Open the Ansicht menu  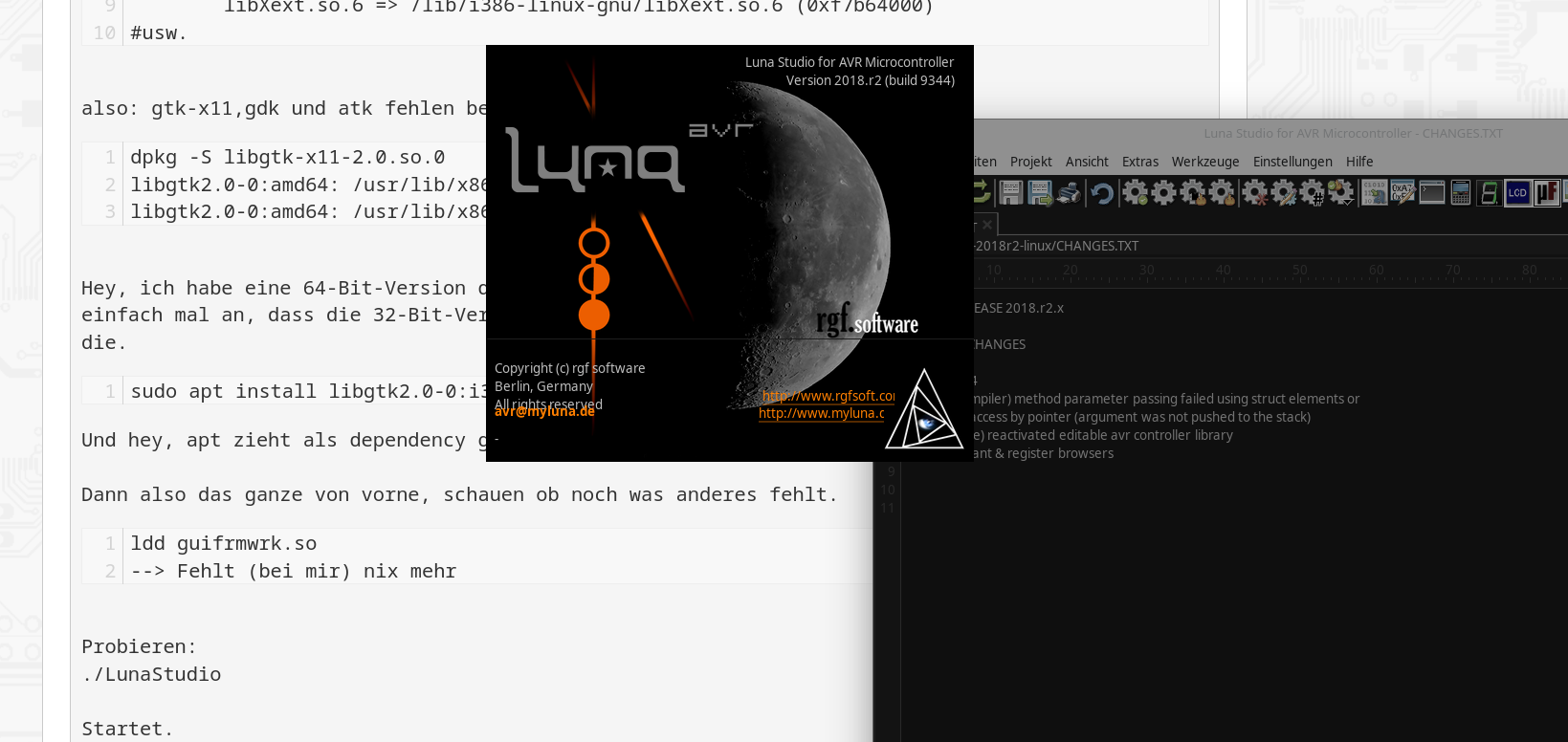[x=1087, y=162]
